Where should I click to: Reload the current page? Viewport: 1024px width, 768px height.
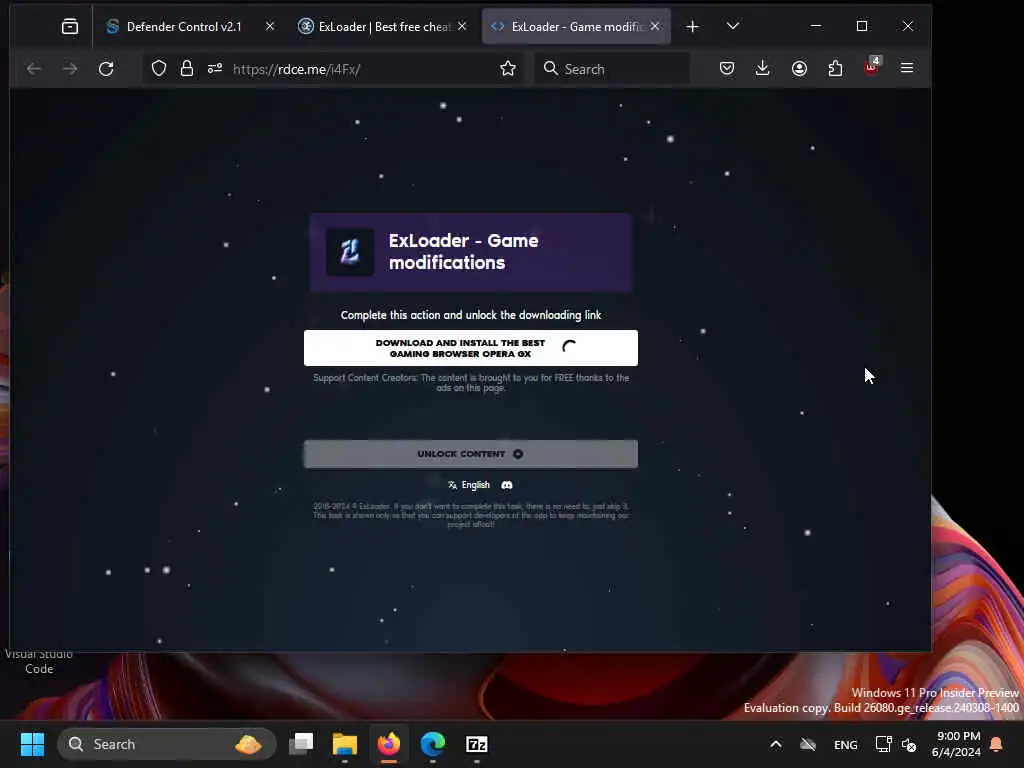click(x=106, y=69)
